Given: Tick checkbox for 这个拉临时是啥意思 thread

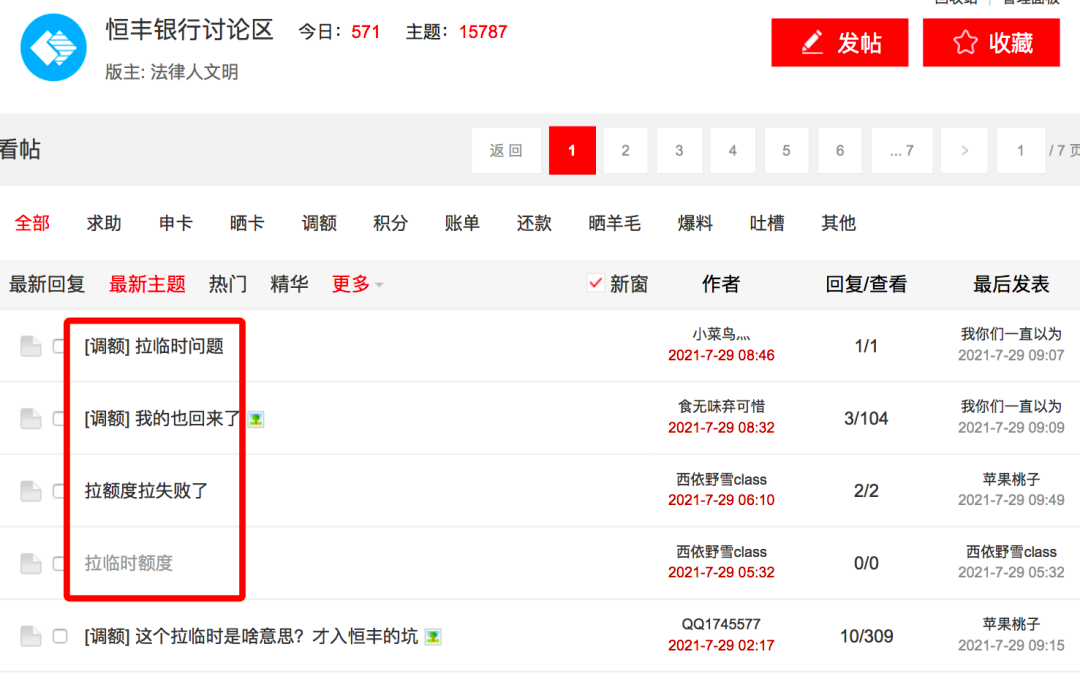Looking at the screenshot, I should pyautogui.click(x=60, y=636).
